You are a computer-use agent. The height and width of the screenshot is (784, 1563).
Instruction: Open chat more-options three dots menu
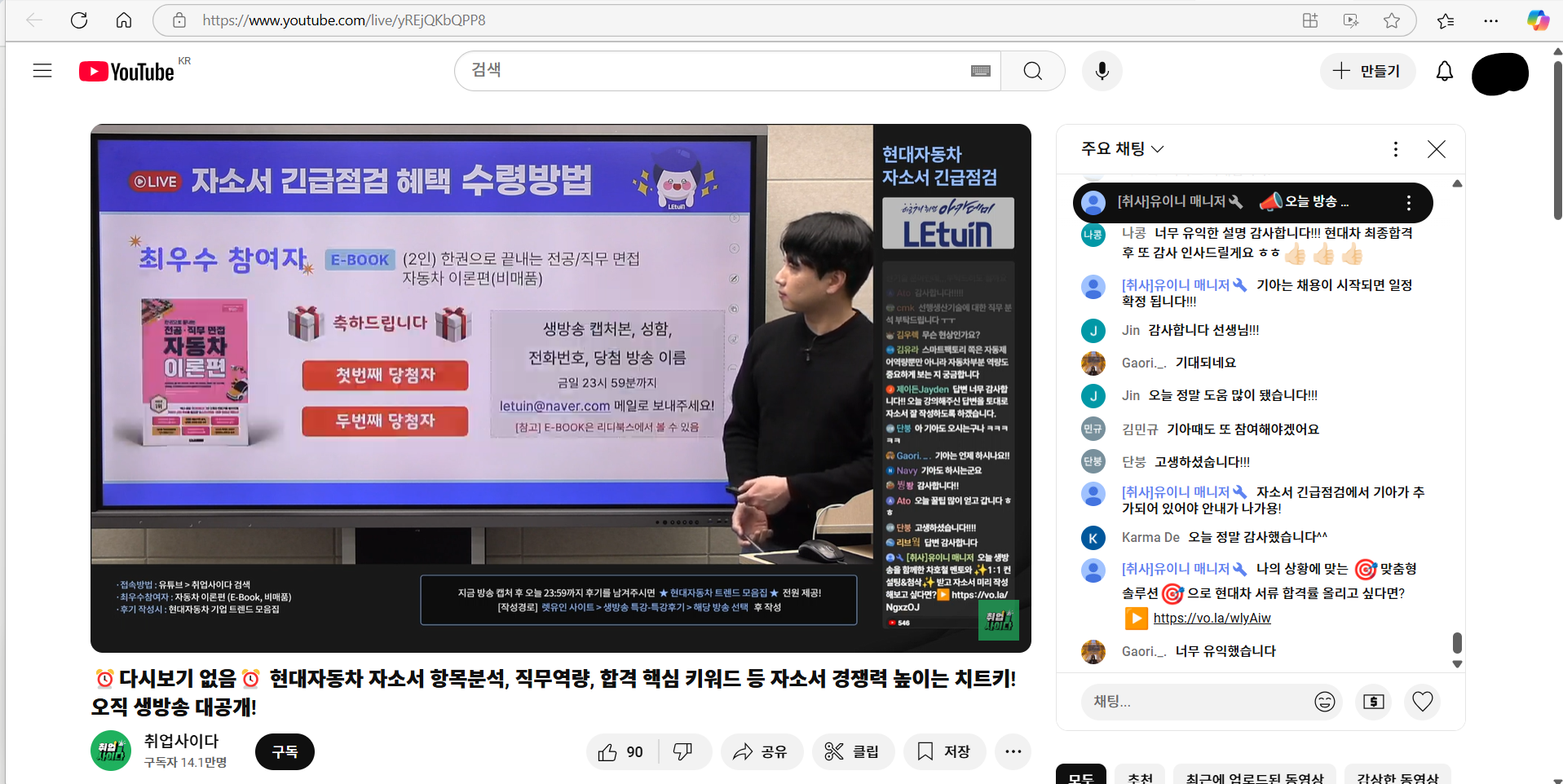pyautogui.click(x=1396, y=149)
